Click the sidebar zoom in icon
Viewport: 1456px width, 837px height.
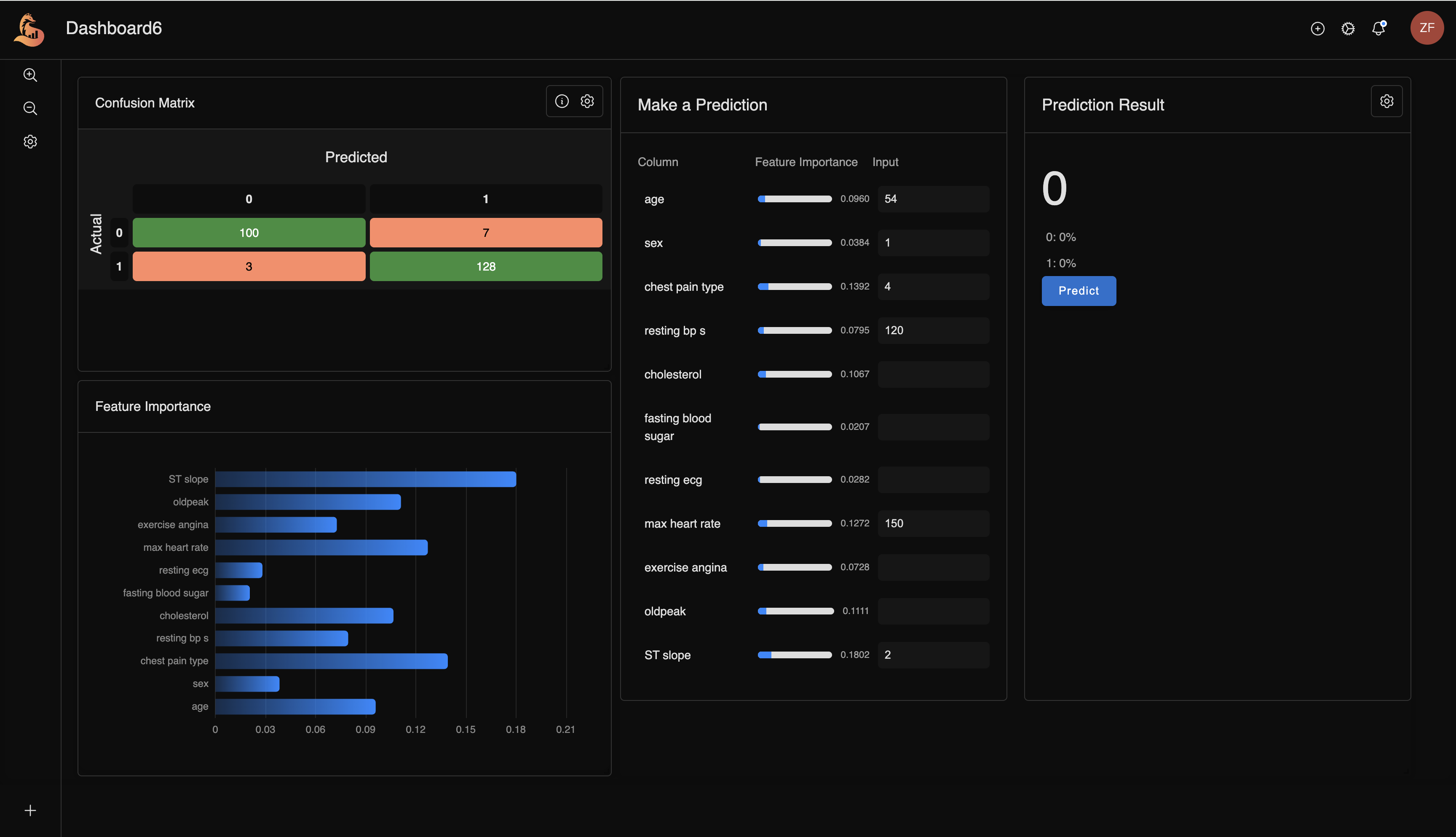pos(30,75)
